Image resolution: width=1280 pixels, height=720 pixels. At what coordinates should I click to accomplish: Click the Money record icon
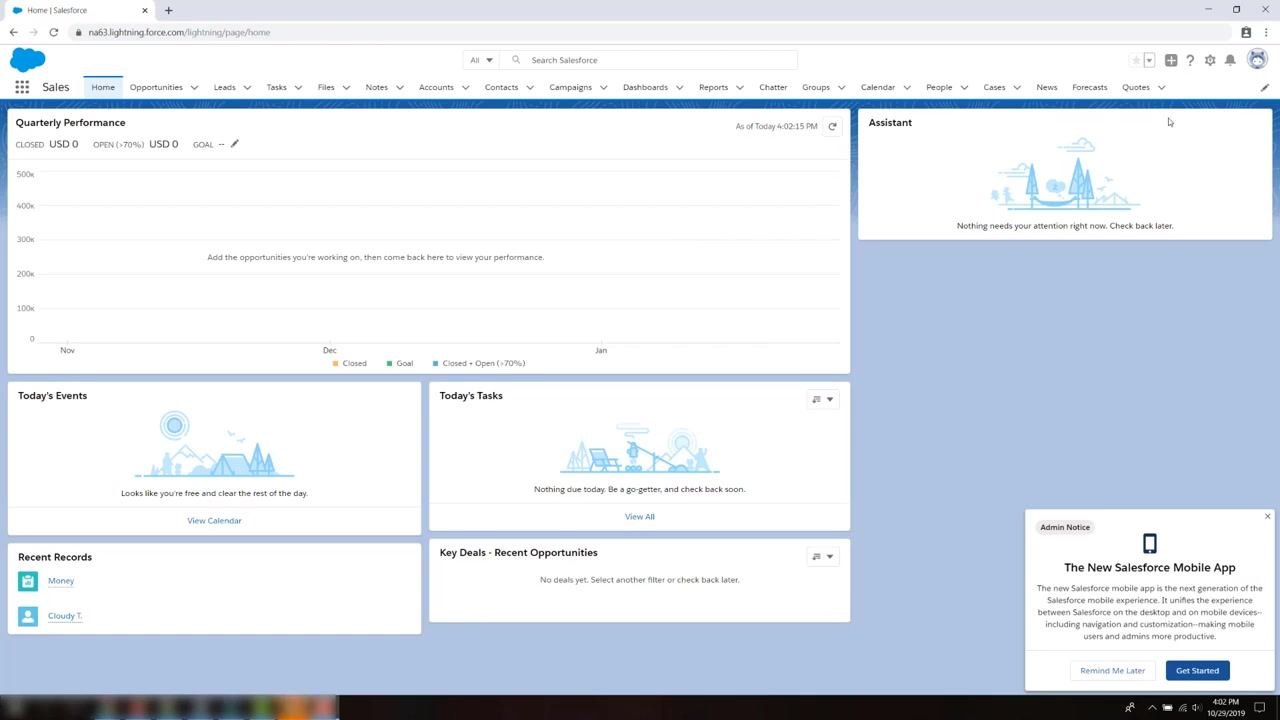click(x=28, y=581)
